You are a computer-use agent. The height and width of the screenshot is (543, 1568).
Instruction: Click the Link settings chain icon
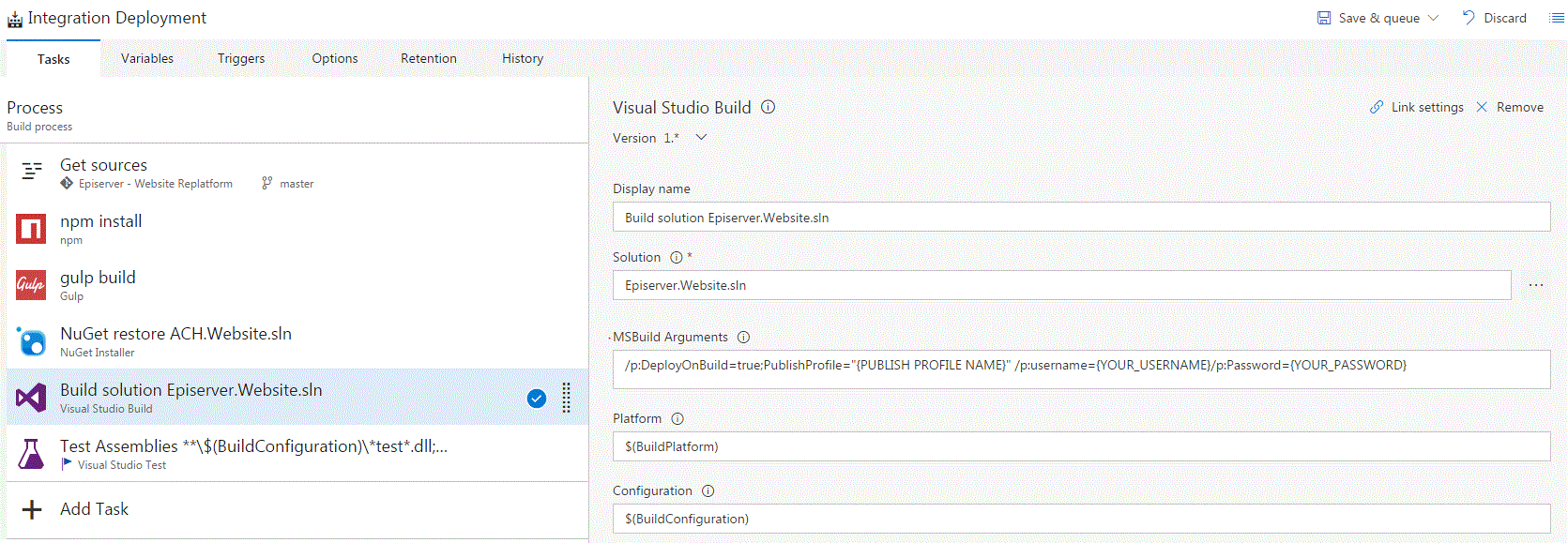[x=1377, y=107]
